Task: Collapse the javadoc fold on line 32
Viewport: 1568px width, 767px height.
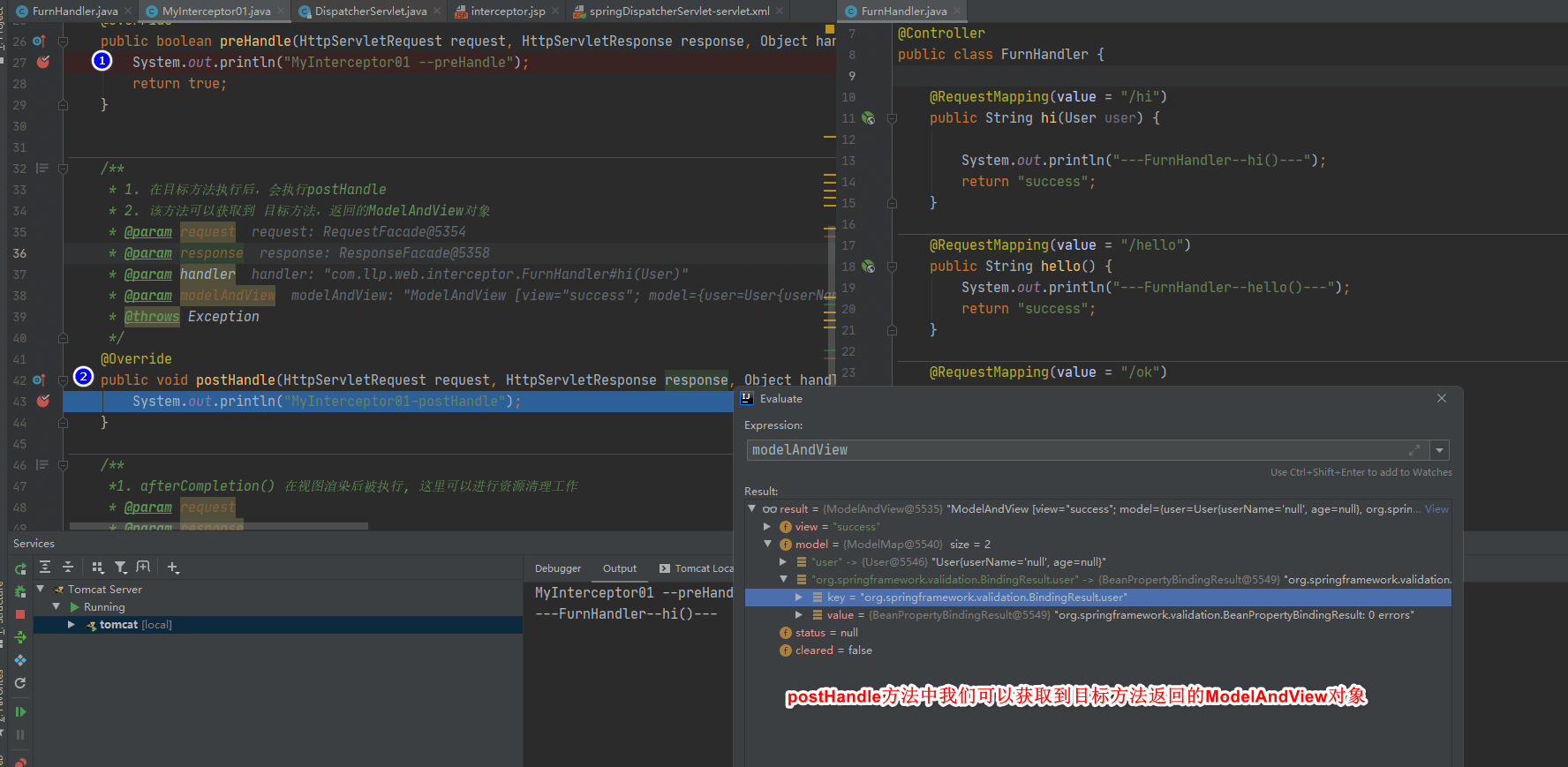Action: coord(63,169)
